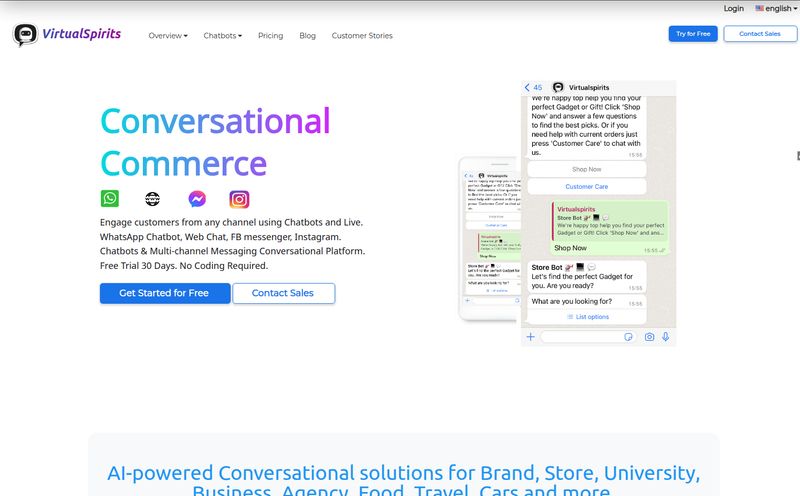Open the english language selector

click(x=776, y=8)
